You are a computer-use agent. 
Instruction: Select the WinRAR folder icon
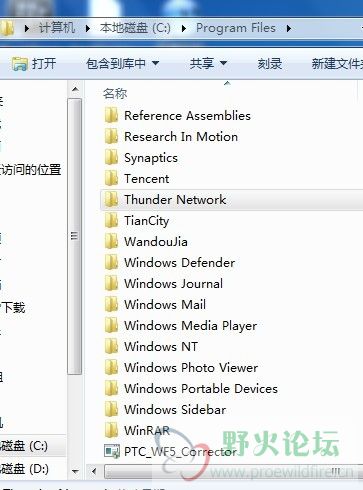[x=111, y=431]
